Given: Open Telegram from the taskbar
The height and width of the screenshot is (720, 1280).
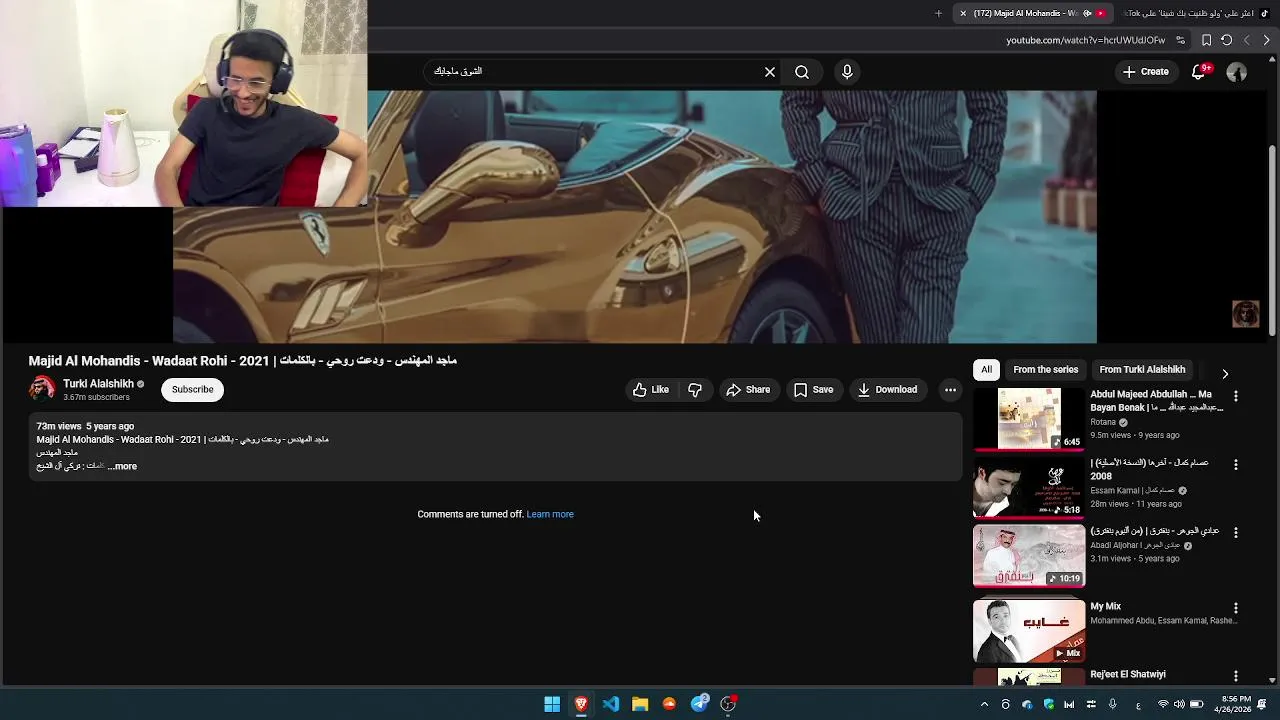Looking at the screenshot, I should (x=700, y=704).
